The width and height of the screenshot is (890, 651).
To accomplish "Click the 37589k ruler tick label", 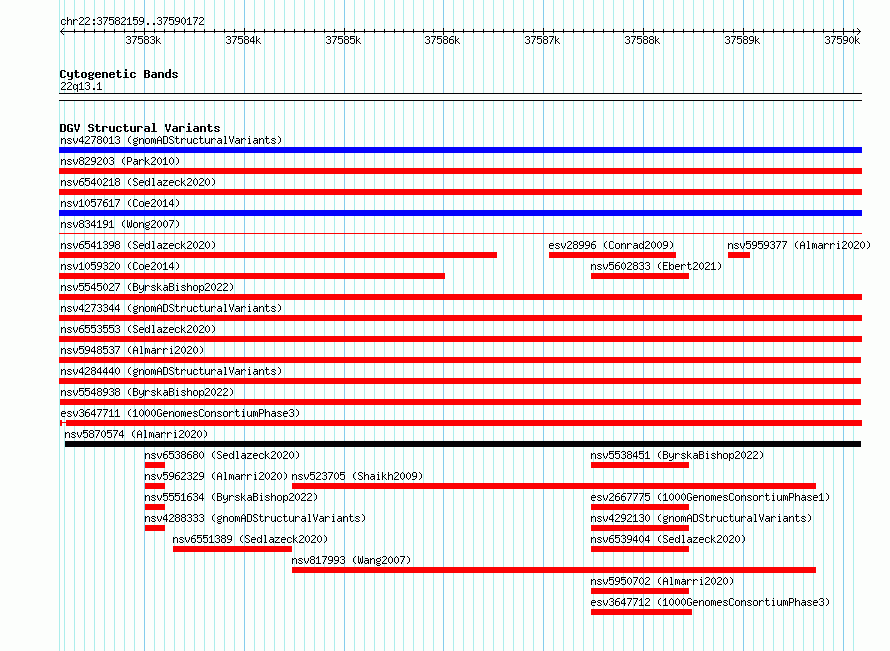I will click(742, 40).
